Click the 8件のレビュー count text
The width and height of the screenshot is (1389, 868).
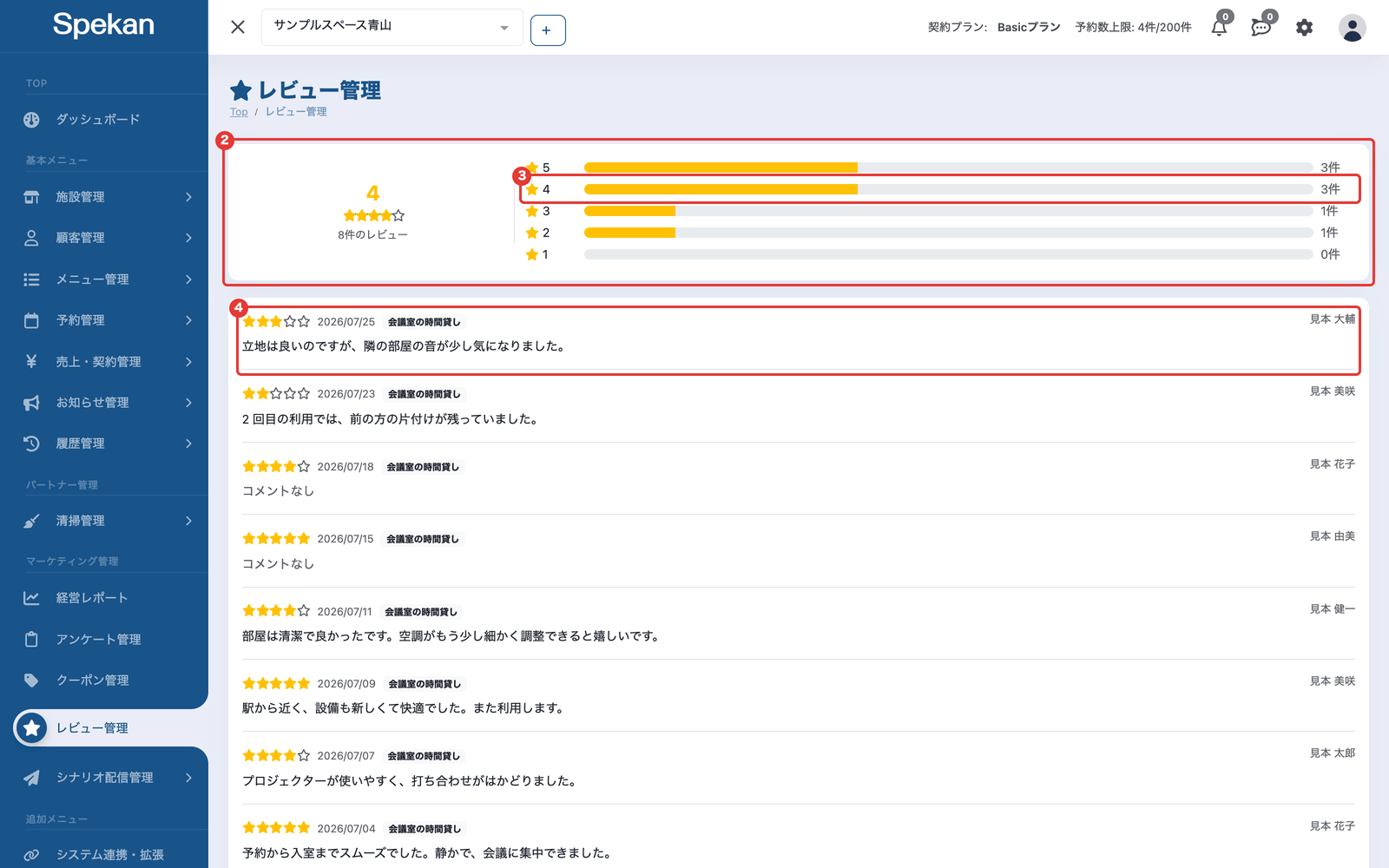pos(372,235)
